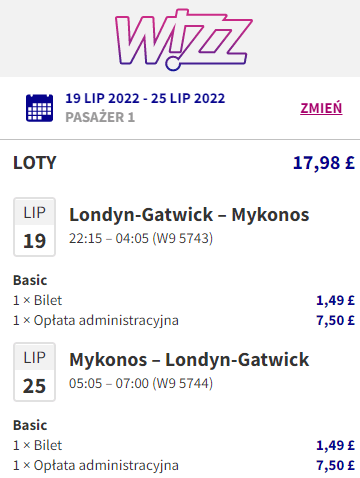The image size is (360, 478).
Task: Click return Bilet price 1,49 £
Action: (335, 446)
